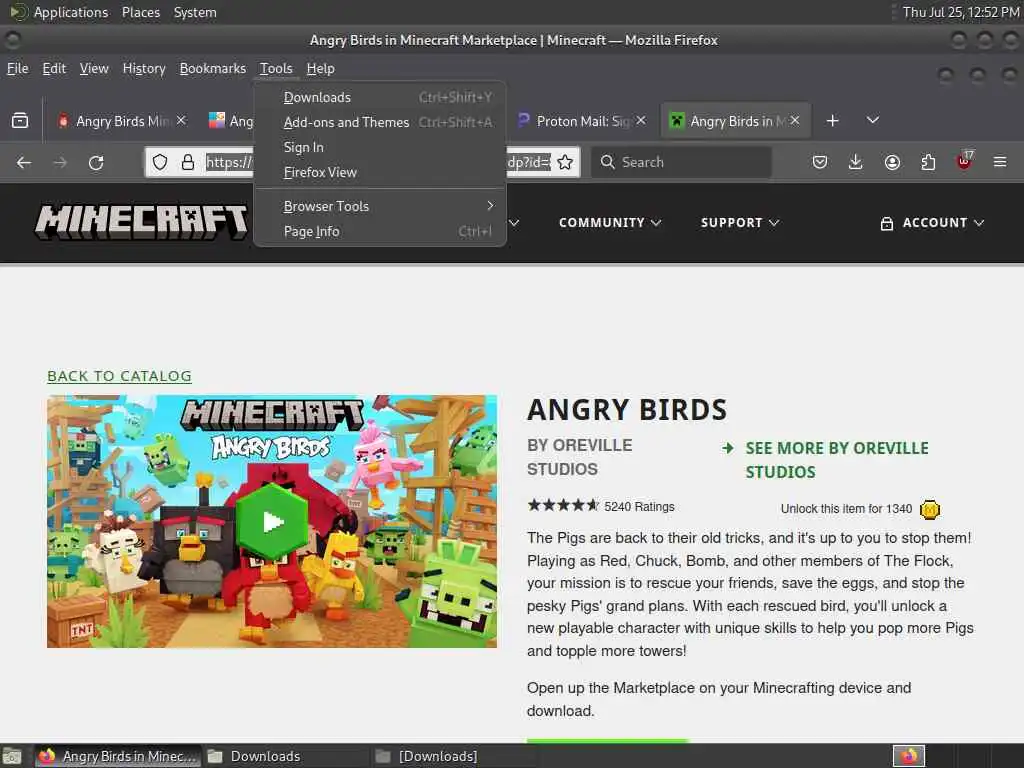Click the clock showing Thu Jul 25
Screen dimensions: 1024x768
(x=961, y=12)
